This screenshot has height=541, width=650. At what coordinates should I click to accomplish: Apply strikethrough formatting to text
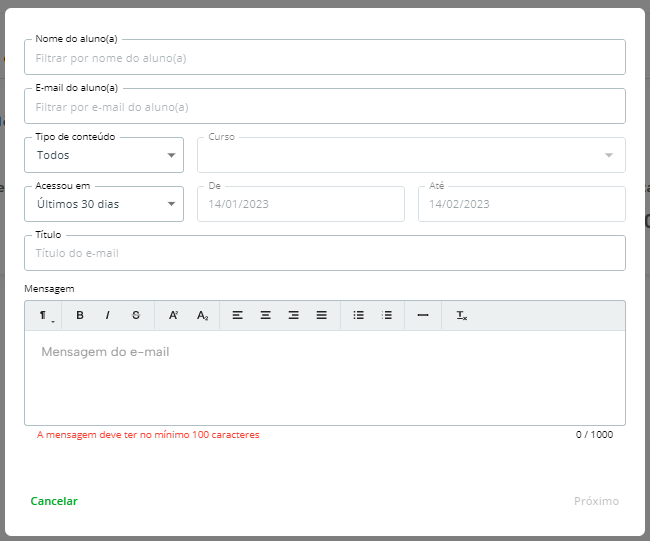point(136,315)
